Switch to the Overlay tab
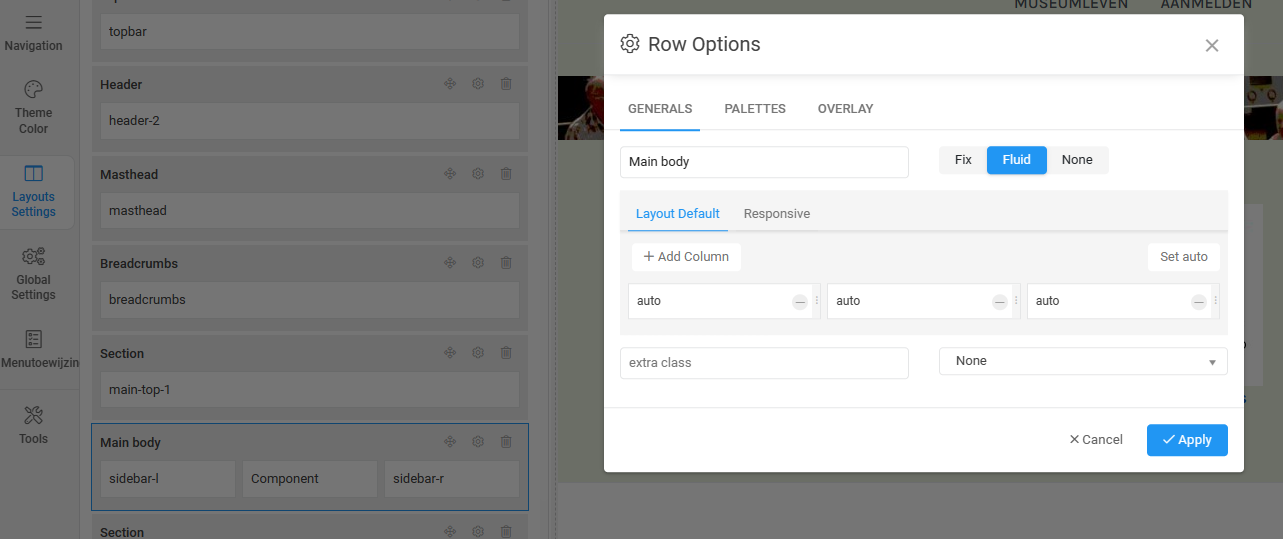 pos(845,109)
